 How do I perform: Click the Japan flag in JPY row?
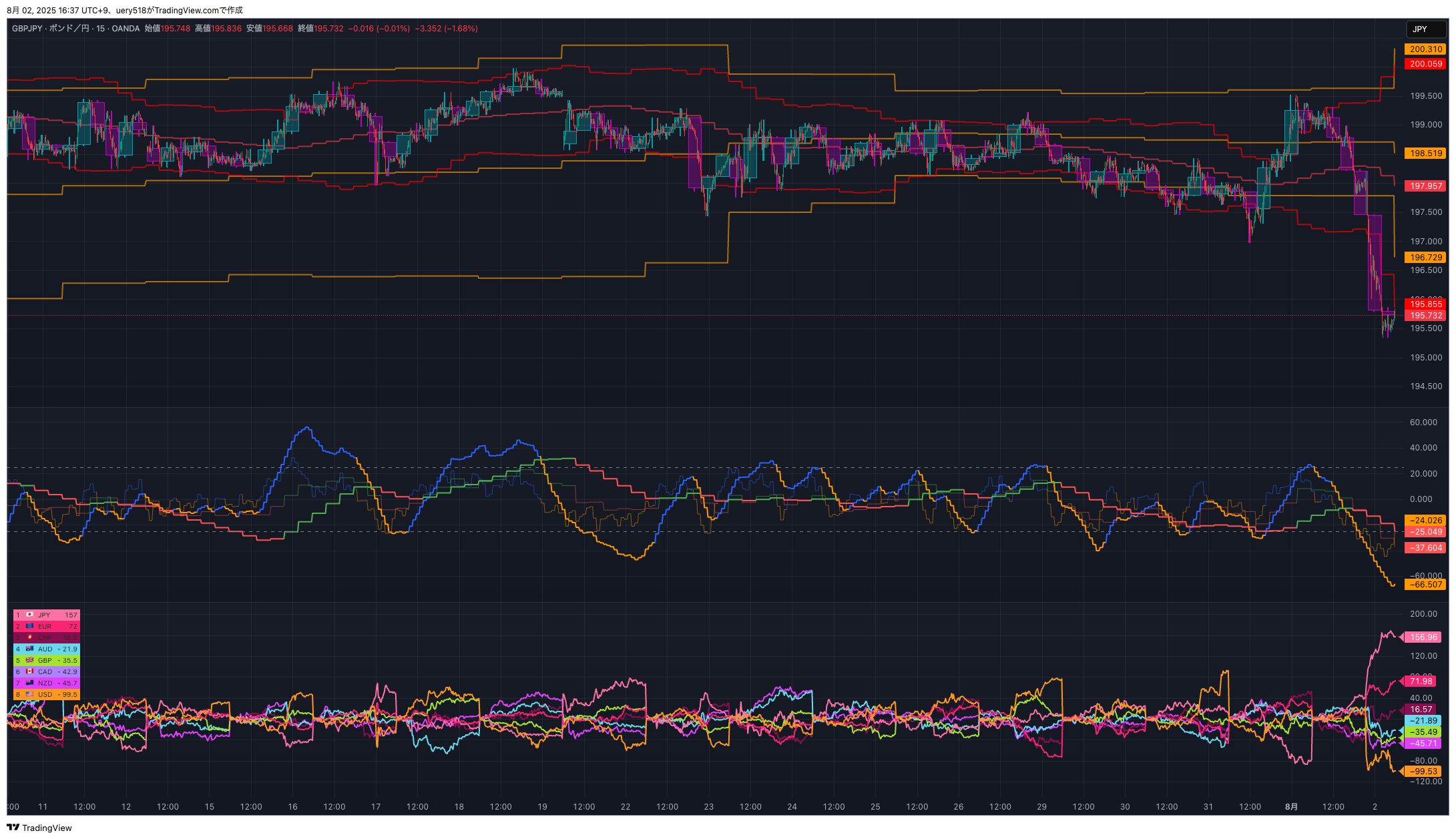click(x=29, y=615)
